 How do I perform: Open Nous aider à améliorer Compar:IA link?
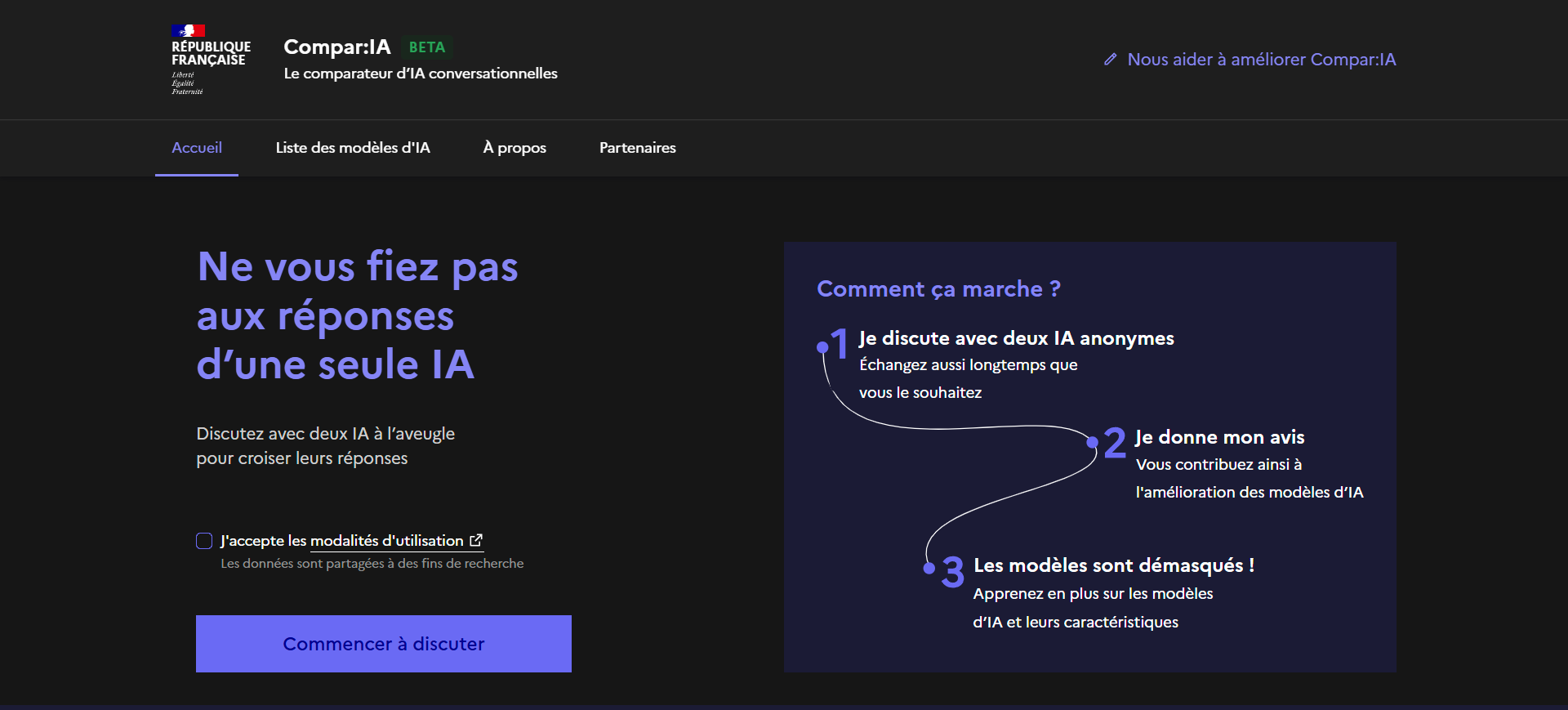[x=1249, y=60]
